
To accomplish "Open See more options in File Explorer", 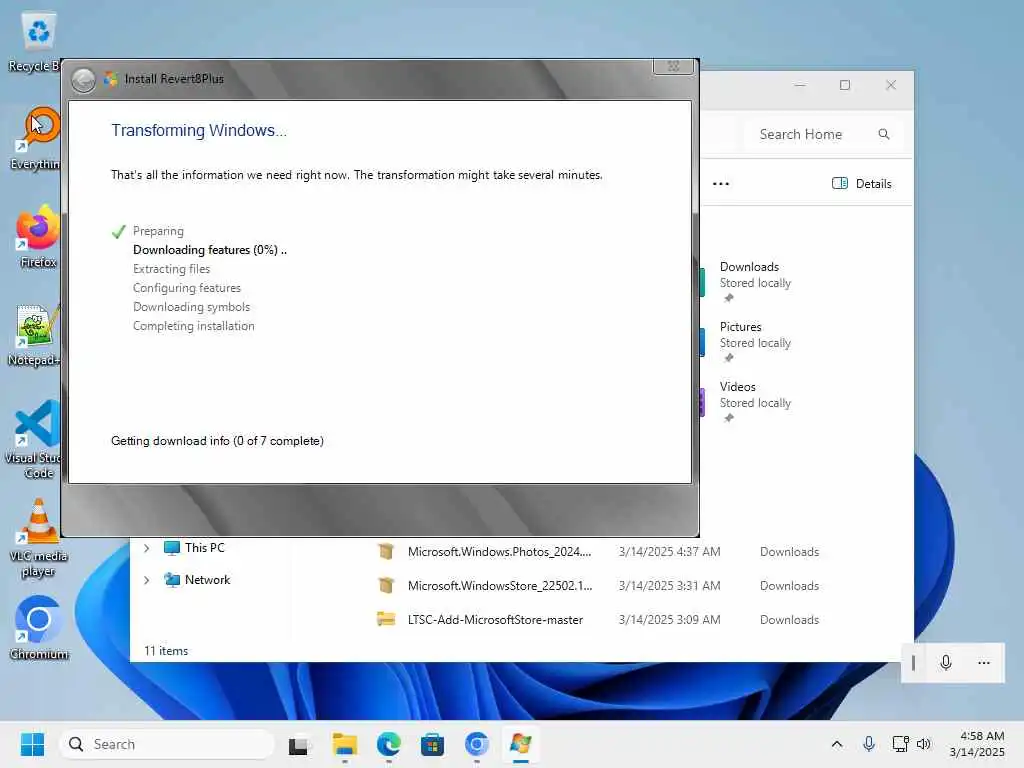I will 721,184.
